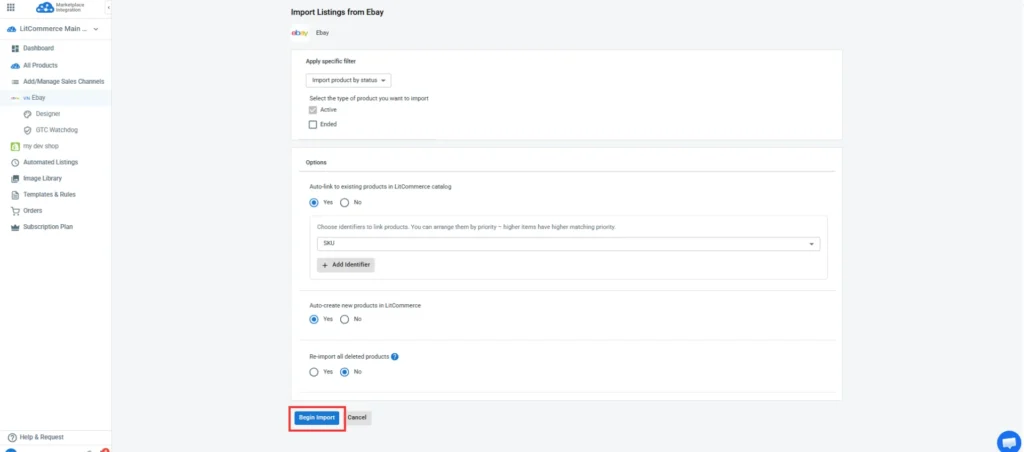Select No for Auto-create new products
This screenshot has width=1024, height=452.
pyautogui.click(x=344, y=319)
